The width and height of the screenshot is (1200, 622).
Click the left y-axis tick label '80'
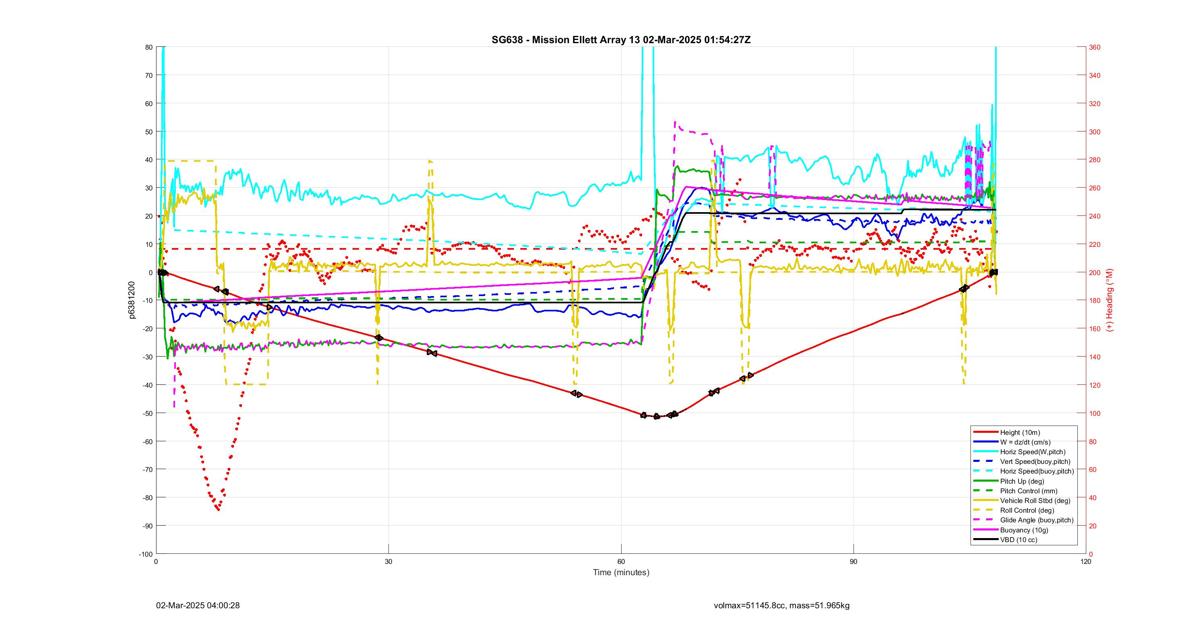pos(148,47)
